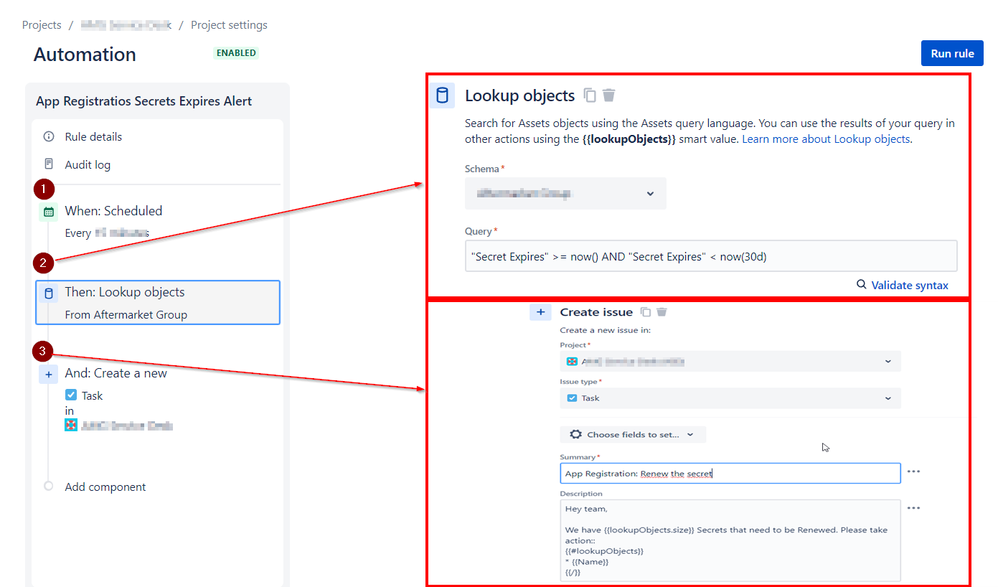
Task: Click the Rule details info icon
Action: click(x=48, y=136)
